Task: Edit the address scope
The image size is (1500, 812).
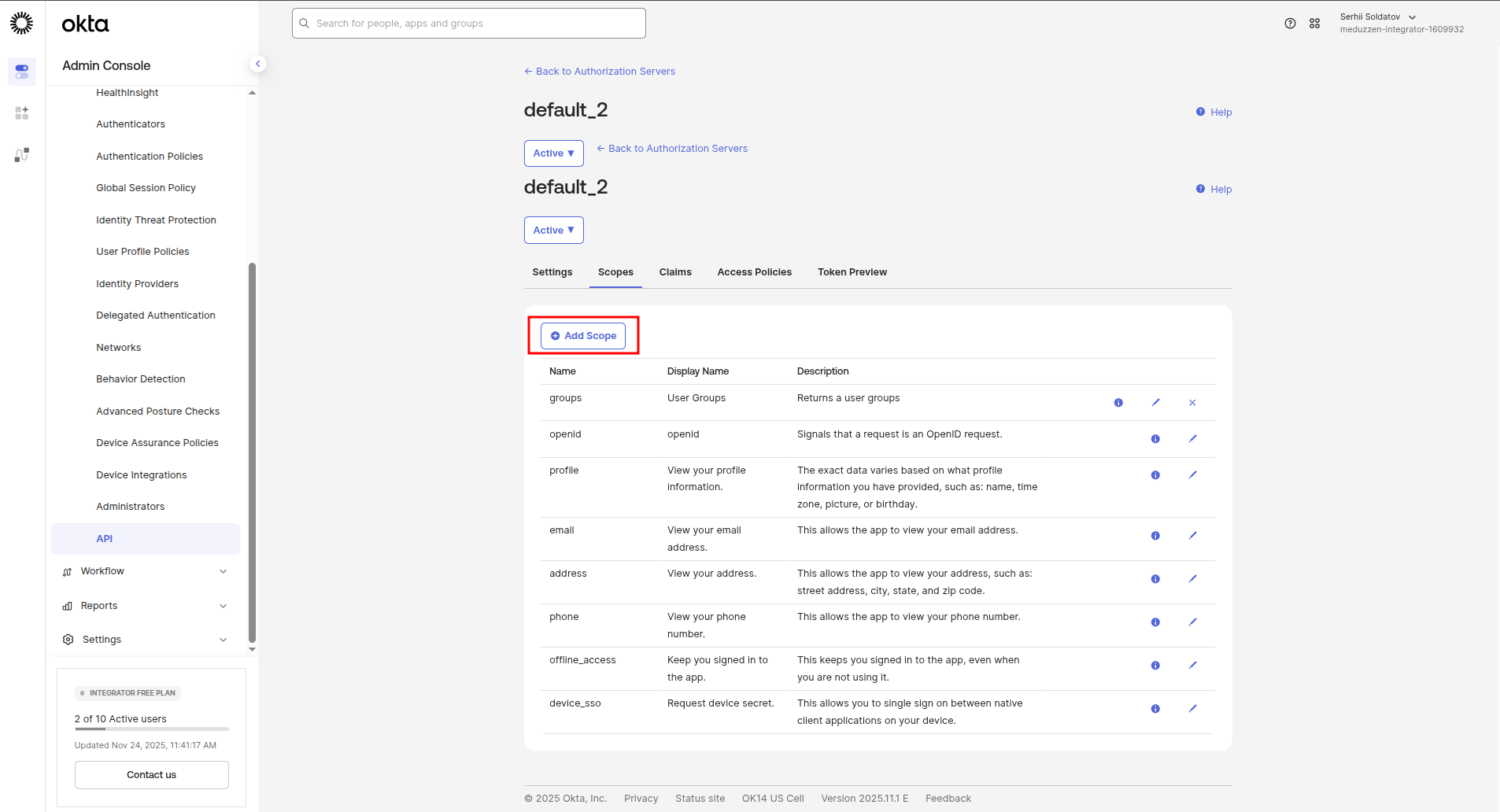Action: coord(1192,579)
